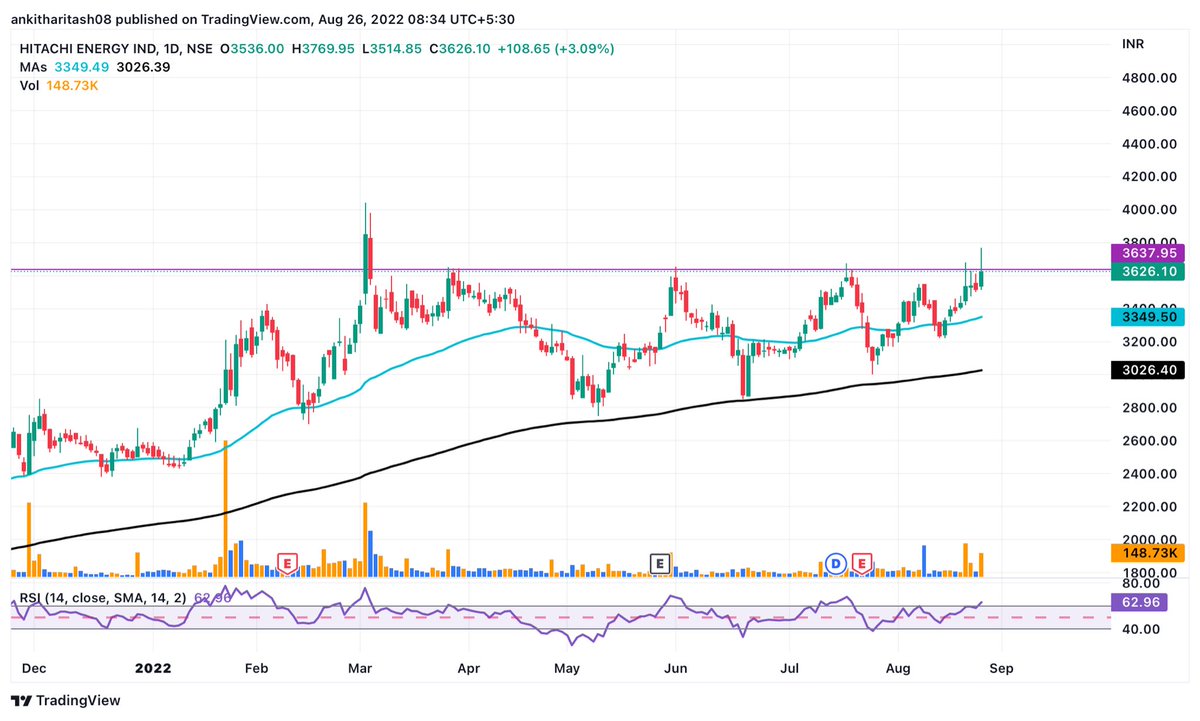The image size is (1200, 721).
Task: Click the 80.00 RSI axis label
Action: click(x=1143, y=583)
